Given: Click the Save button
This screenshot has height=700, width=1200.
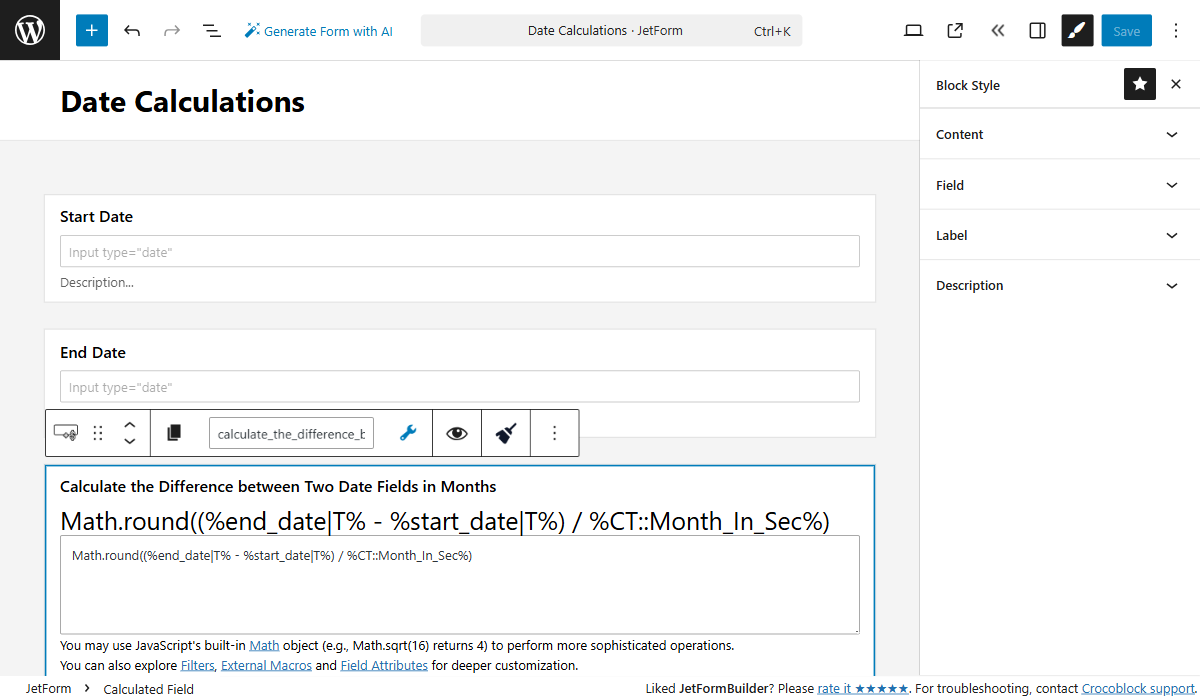Looking at the screenshot, I should coord(1126,30).
